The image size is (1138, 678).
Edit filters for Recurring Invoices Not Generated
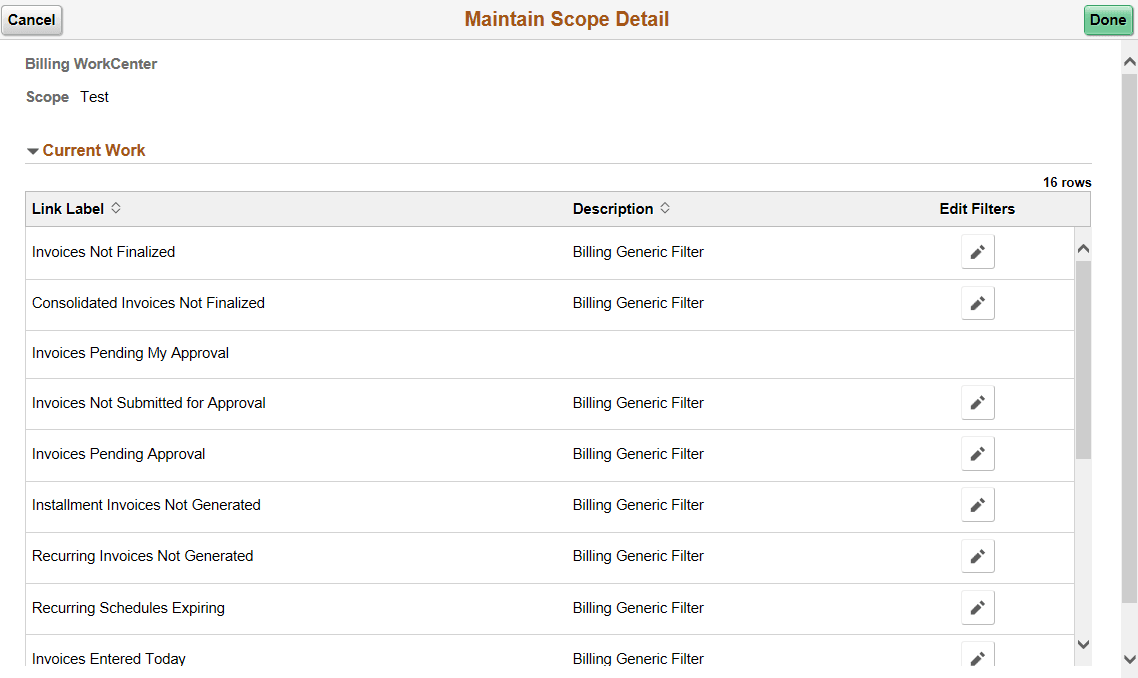pyautogui.click(x=977, y=555)
